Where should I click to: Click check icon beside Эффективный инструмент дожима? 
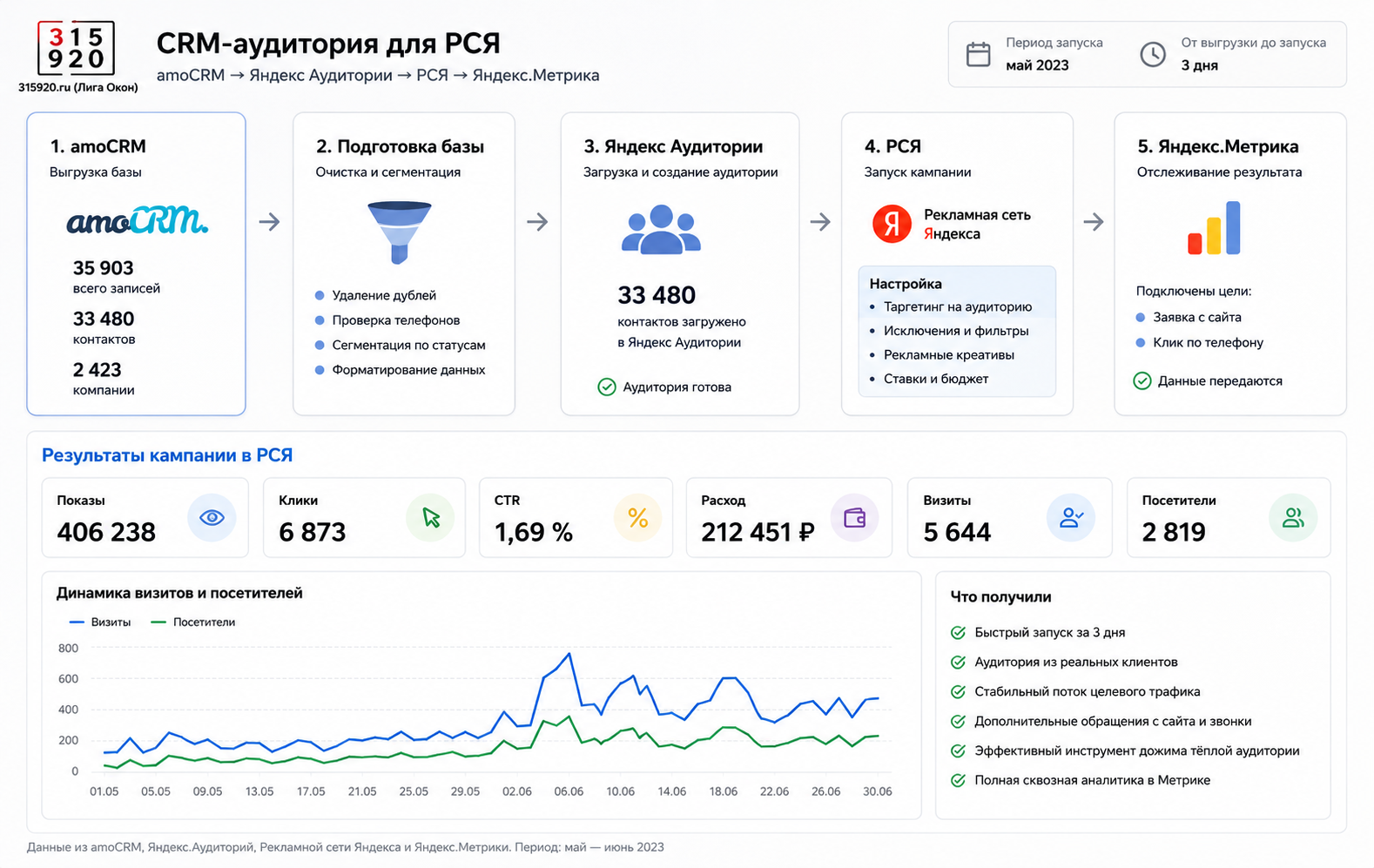(x=958, y=751)
